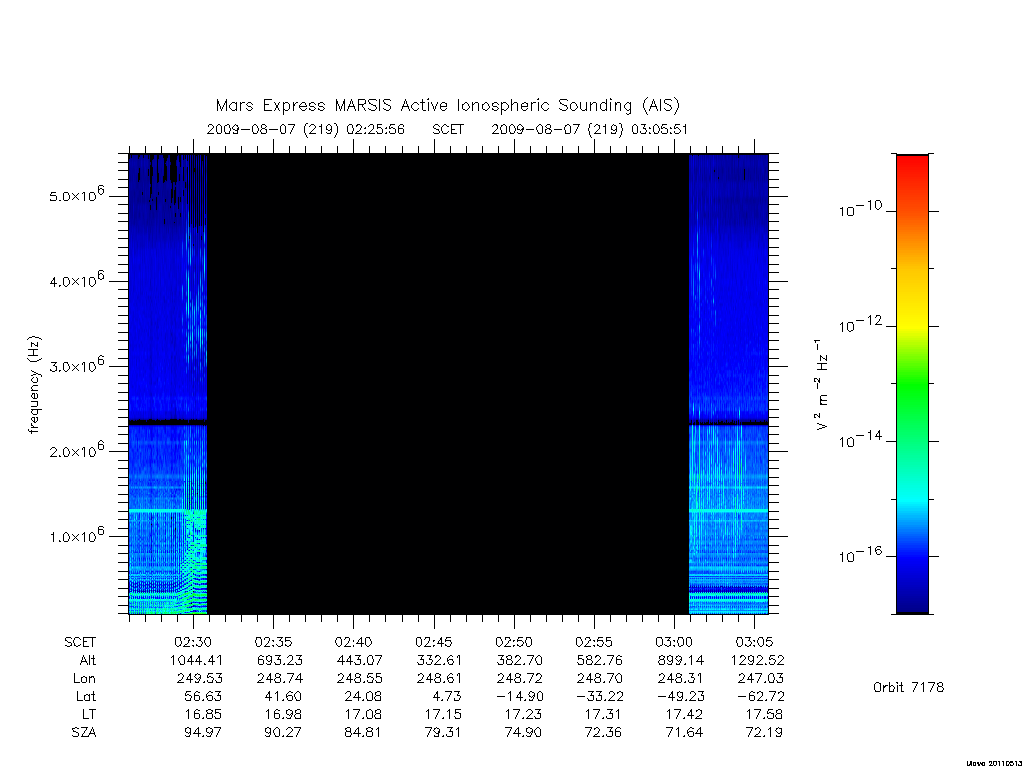This screenshot has width=1024, height=768.
Task: Select the 02:30 SCET time label
Action: [193, 643]
